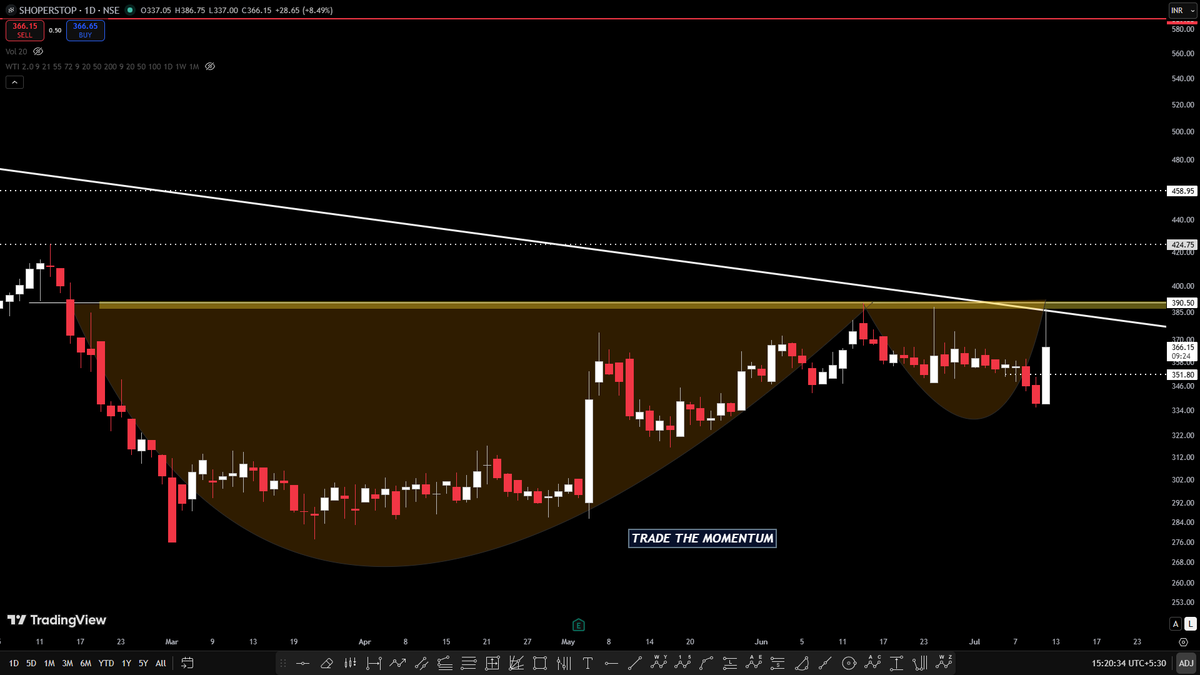Select the box with diagonal fan lines tool
1200x675 pixels.
pos(516,662)
